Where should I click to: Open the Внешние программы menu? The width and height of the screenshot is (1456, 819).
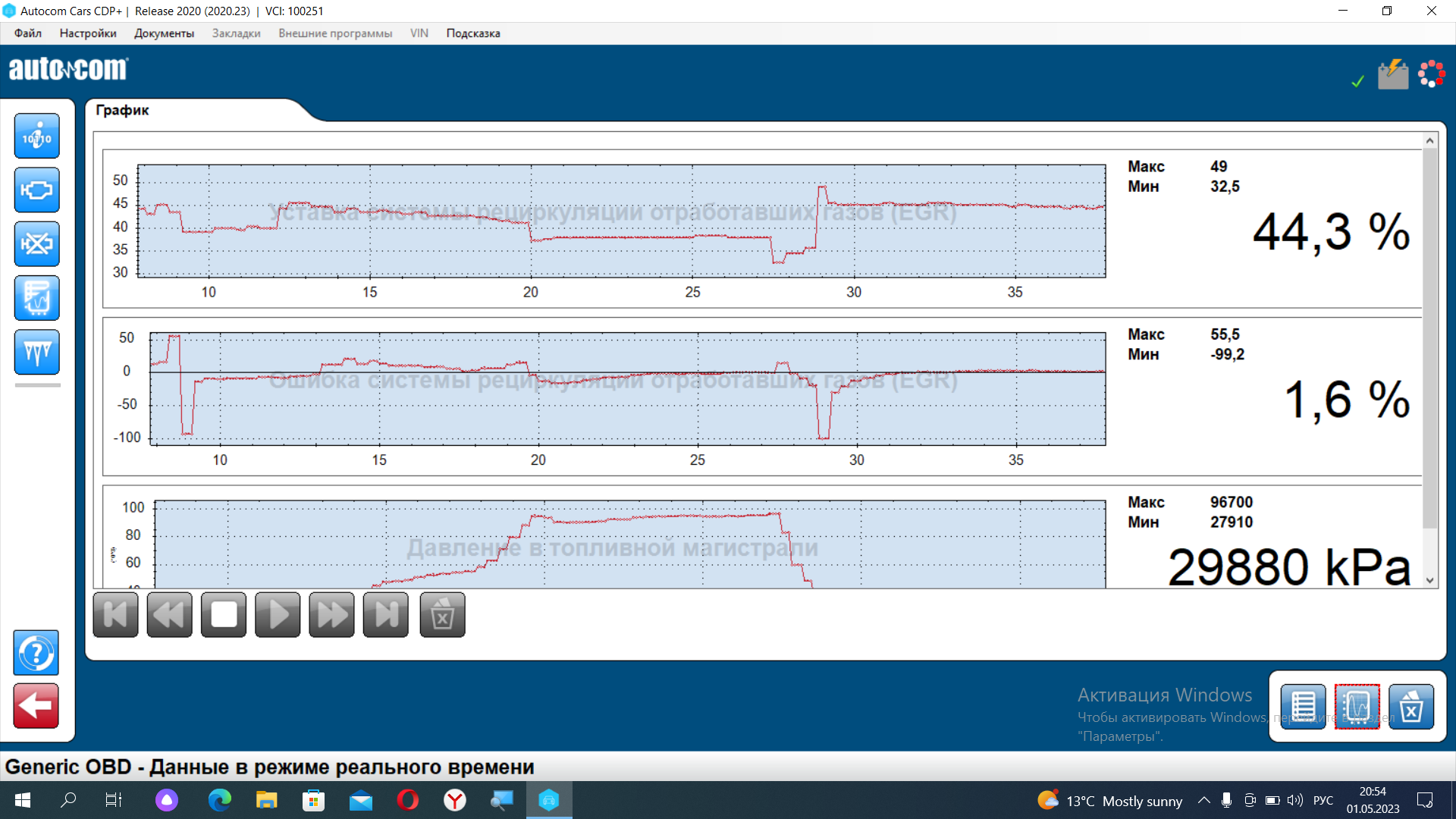coord(335,33)
